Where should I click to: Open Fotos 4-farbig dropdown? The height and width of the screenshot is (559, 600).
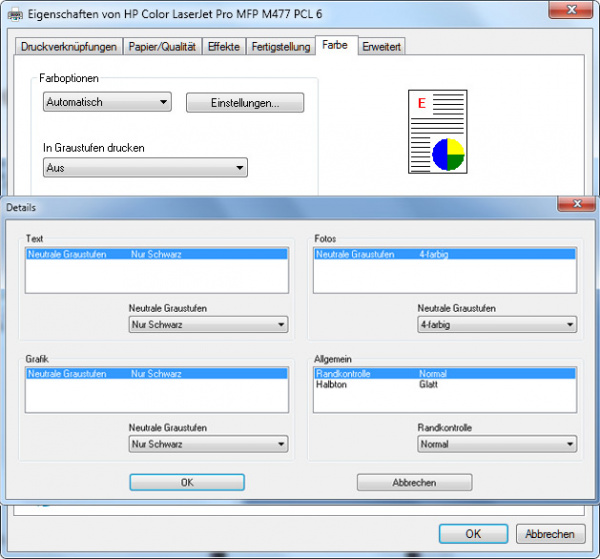497,325
